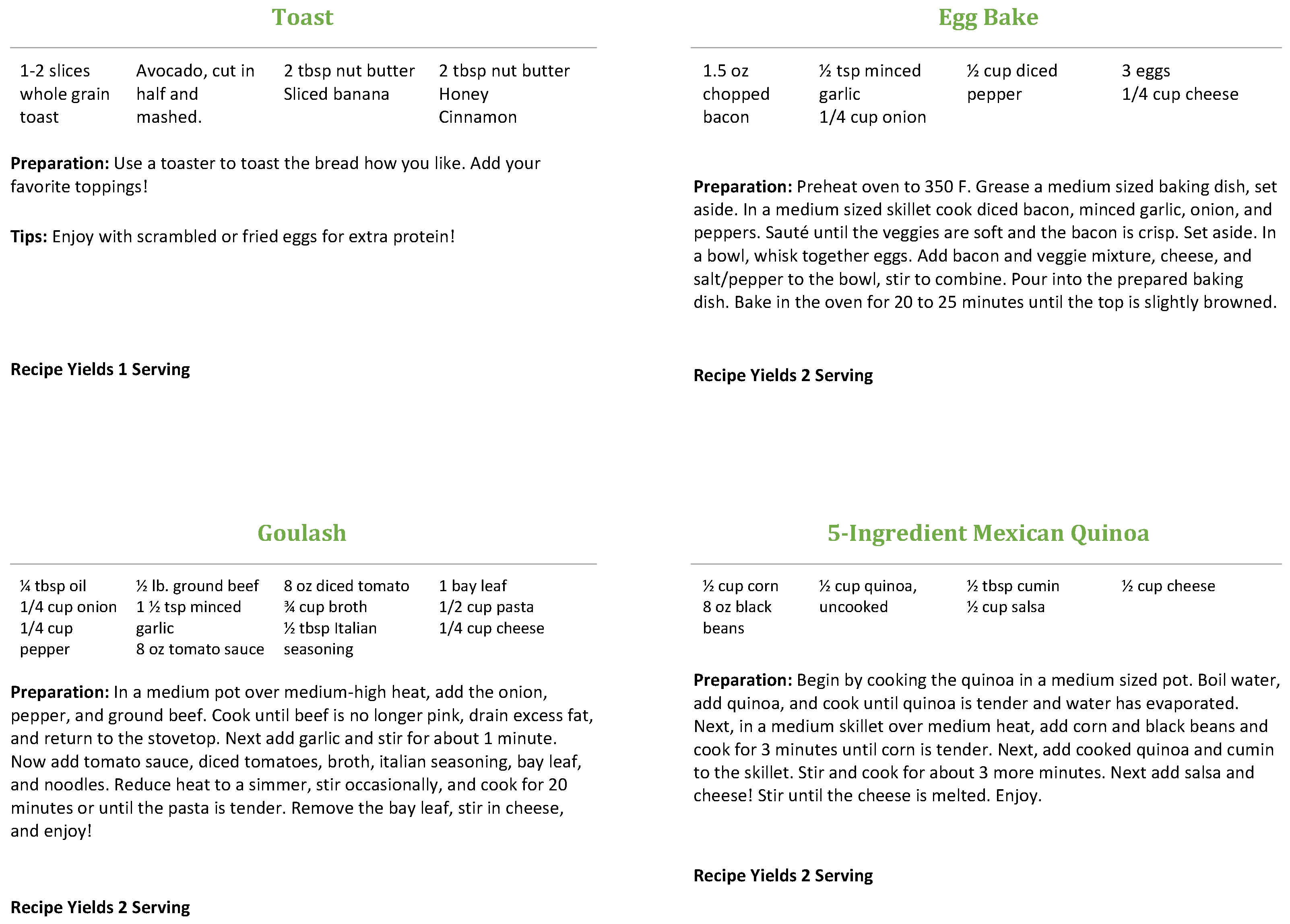Click the '3 eggs' ingredient
This screenshot has width=1290, height=924.
tap(1146, 71)
